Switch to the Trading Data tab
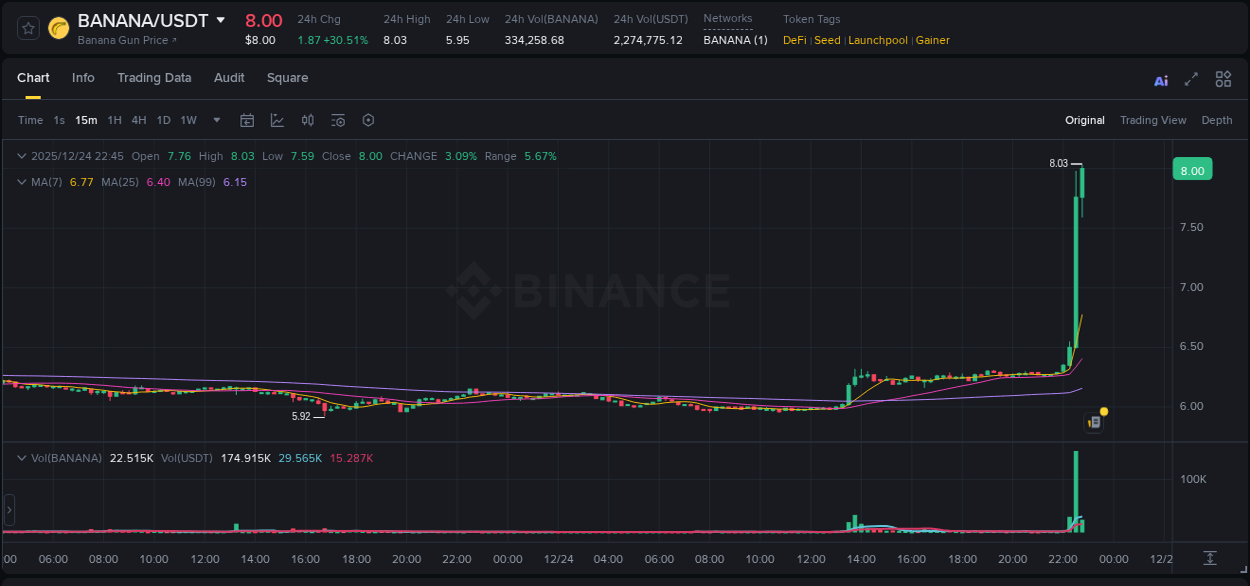Screen dimensions: 1250x586 click(x=154, y=77)
